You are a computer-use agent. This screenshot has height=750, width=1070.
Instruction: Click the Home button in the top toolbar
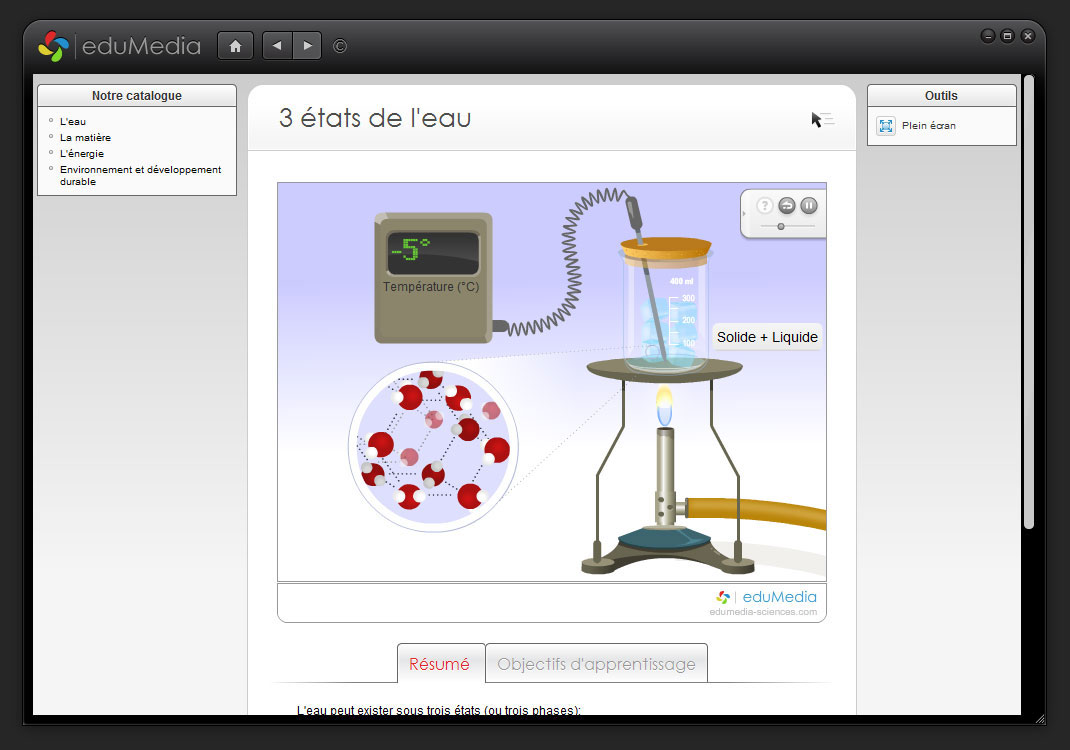235,46
